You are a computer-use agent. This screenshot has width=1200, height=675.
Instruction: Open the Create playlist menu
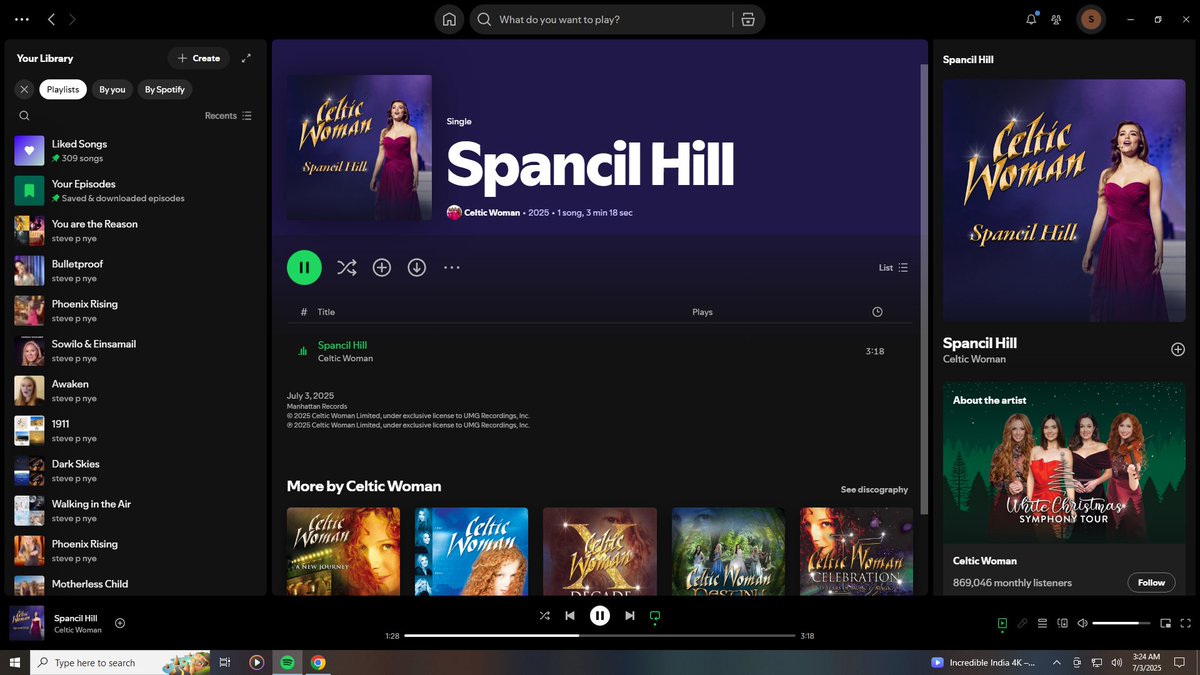click(x=198, y=58)
